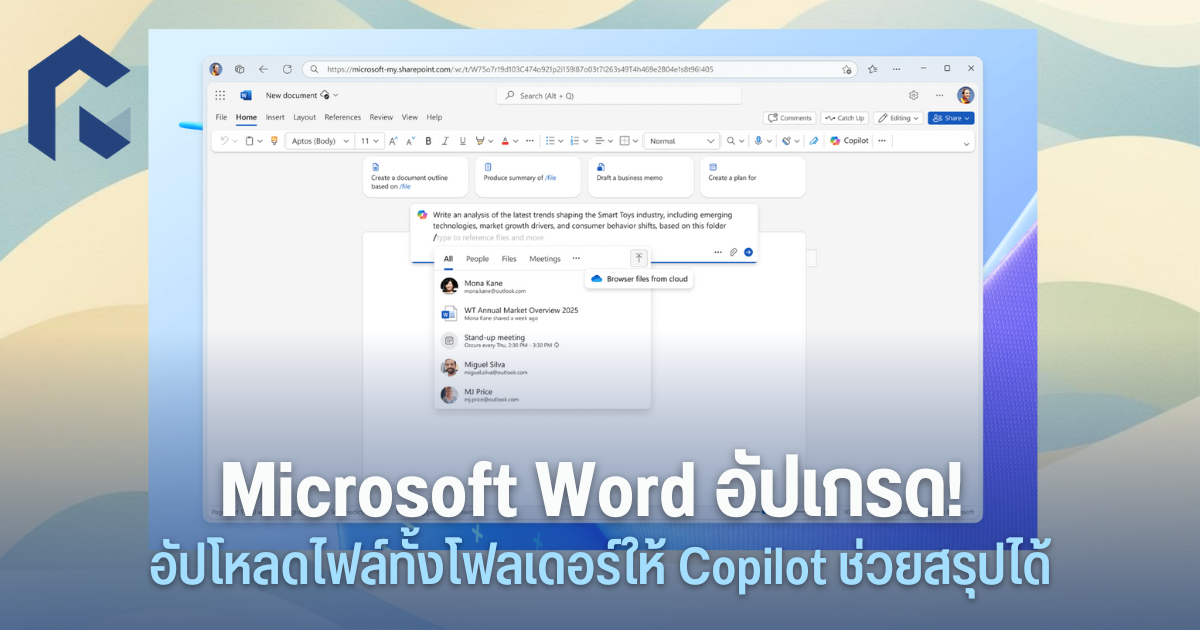Switch to the Files tab in suggestions

(x=509, y=259)
